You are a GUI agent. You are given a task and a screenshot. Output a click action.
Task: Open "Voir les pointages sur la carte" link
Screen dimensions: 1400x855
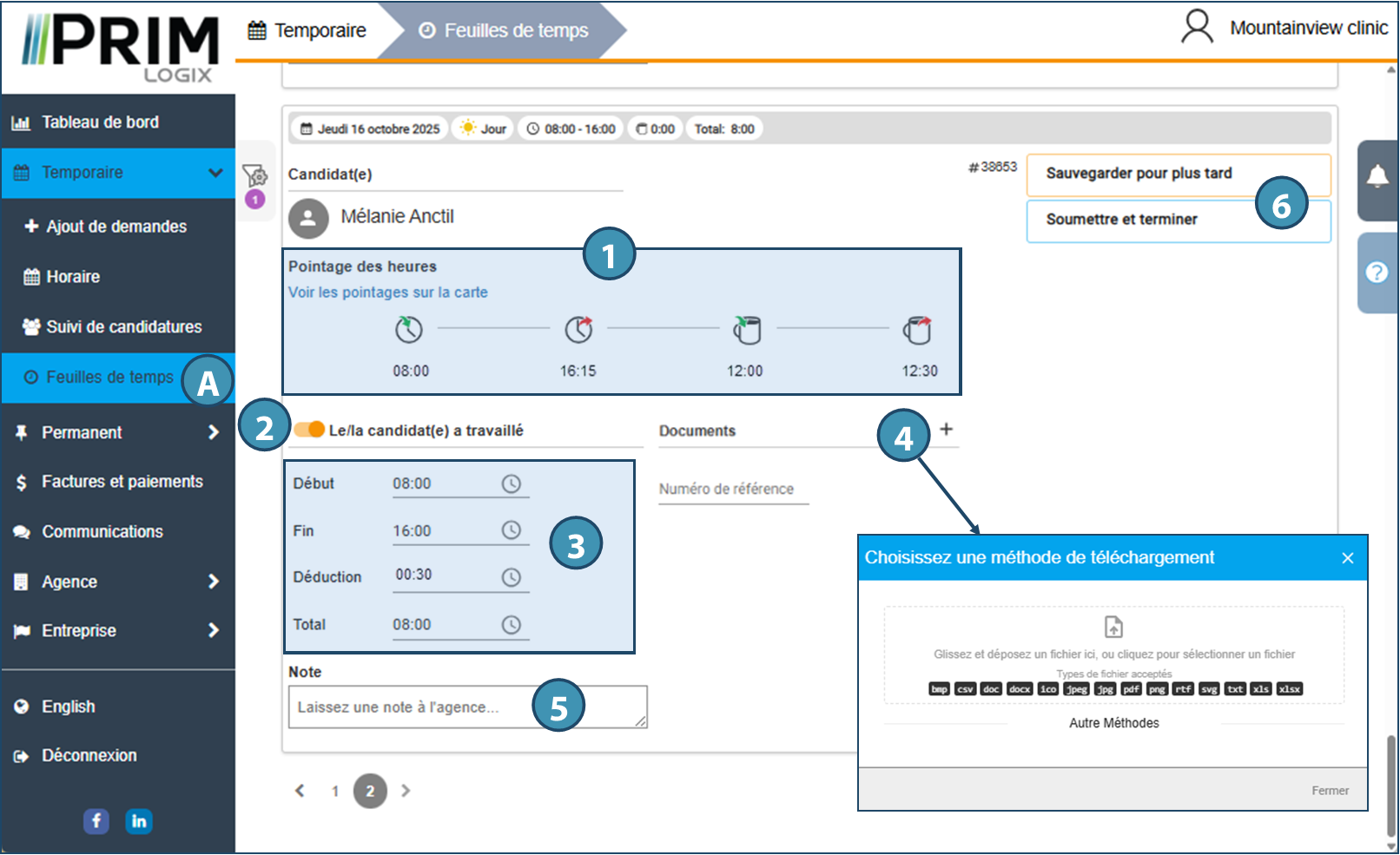coord(388,293)
